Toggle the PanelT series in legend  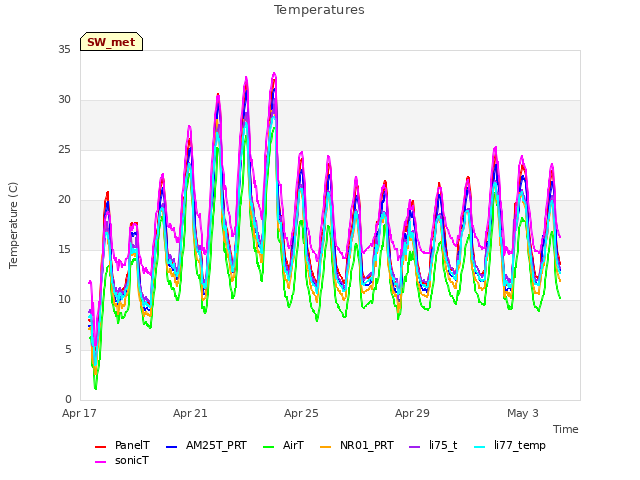[122, 445]
